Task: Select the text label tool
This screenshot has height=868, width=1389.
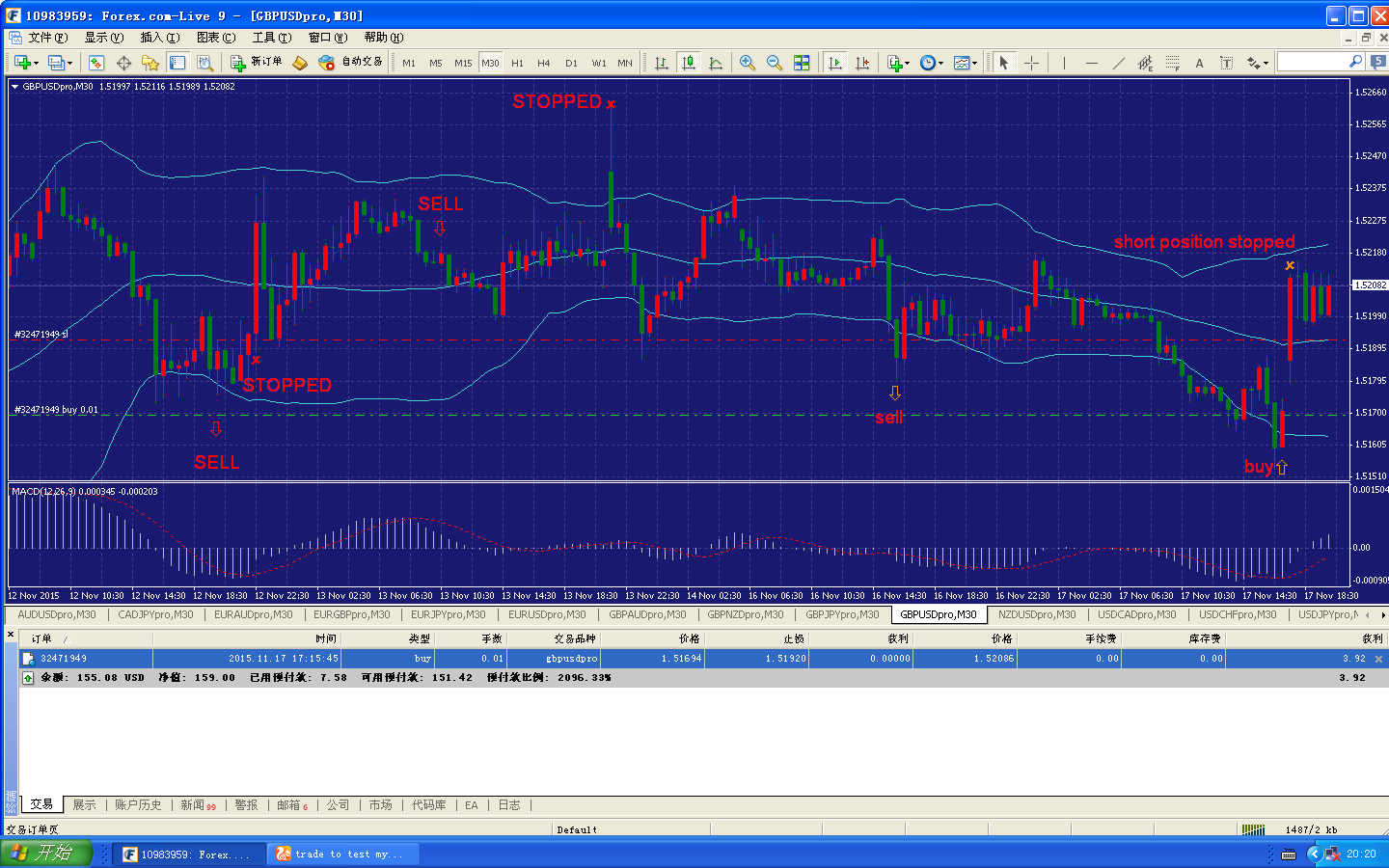Action: pos(1226,63)
